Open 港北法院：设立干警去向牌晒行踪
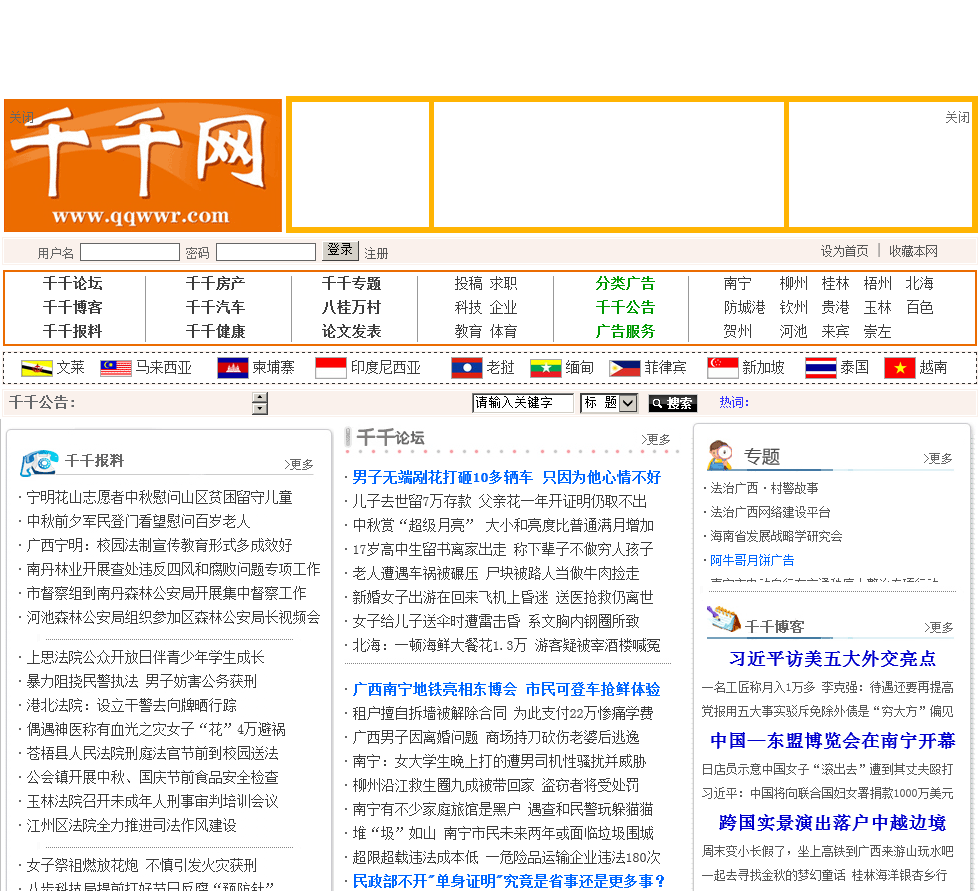980x891 pixels. pyautogui.click(x=131, y=705)
